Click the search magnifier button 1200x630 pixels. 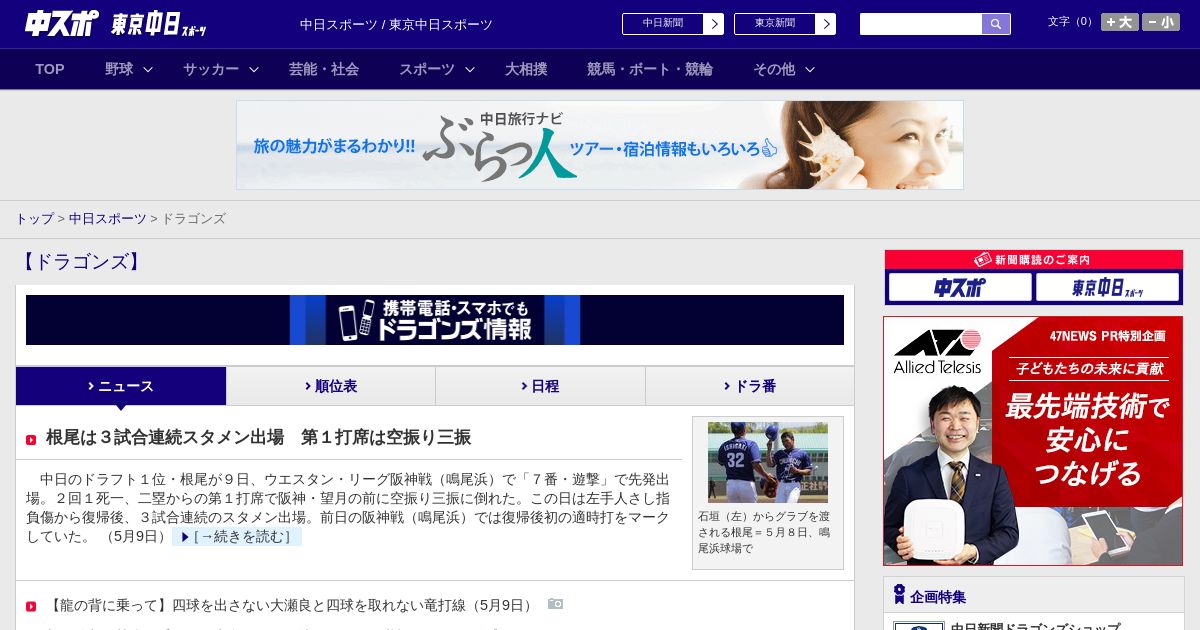[x=996, y=24]
